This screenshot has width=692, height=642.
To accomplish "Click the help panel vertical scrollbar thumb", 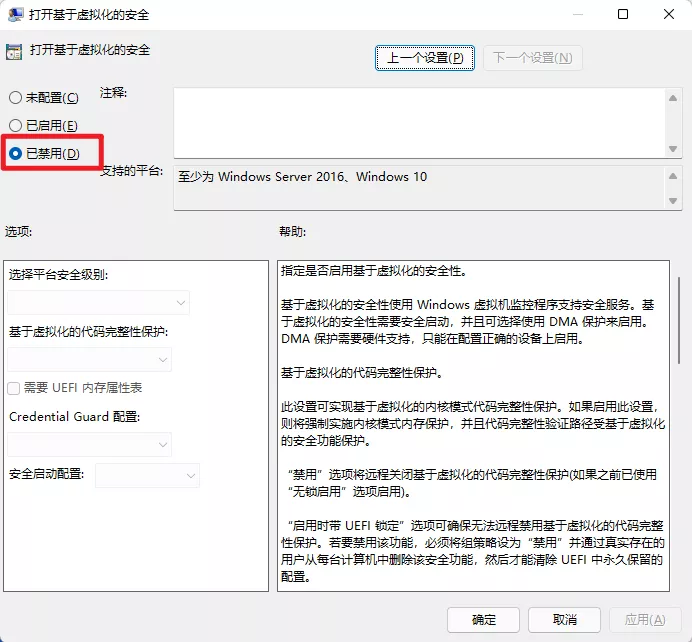I will coord(679,320).
